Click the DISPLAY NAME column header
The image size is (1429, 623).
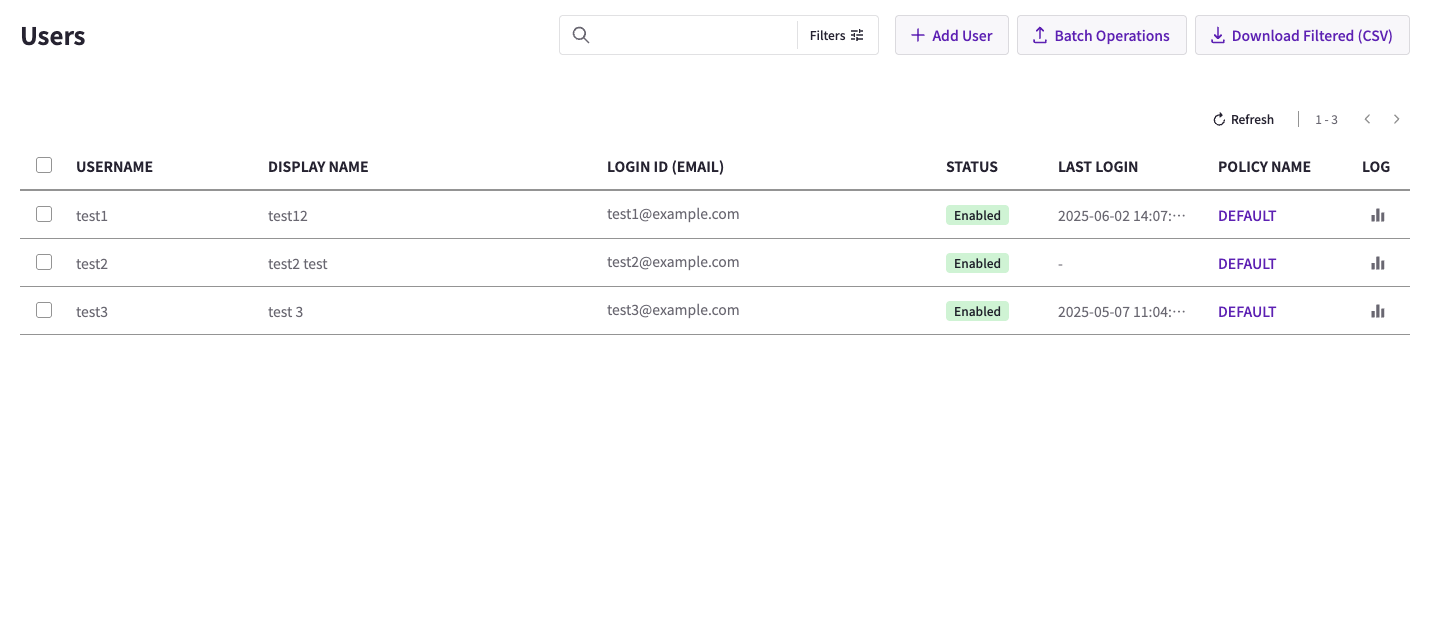[x=318, y=167]
